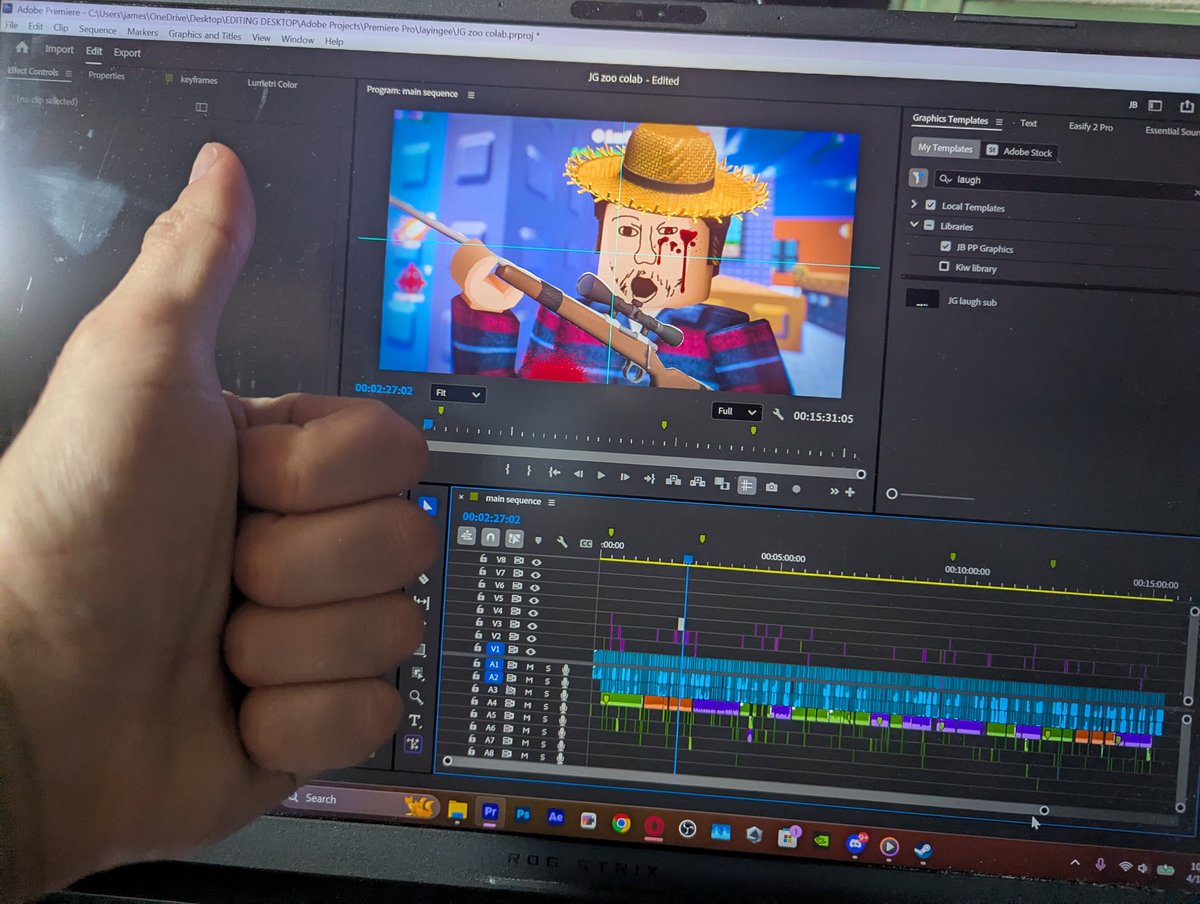
Task: Click the Extract button
Action: pyautogui.click(x=698, y=482)
